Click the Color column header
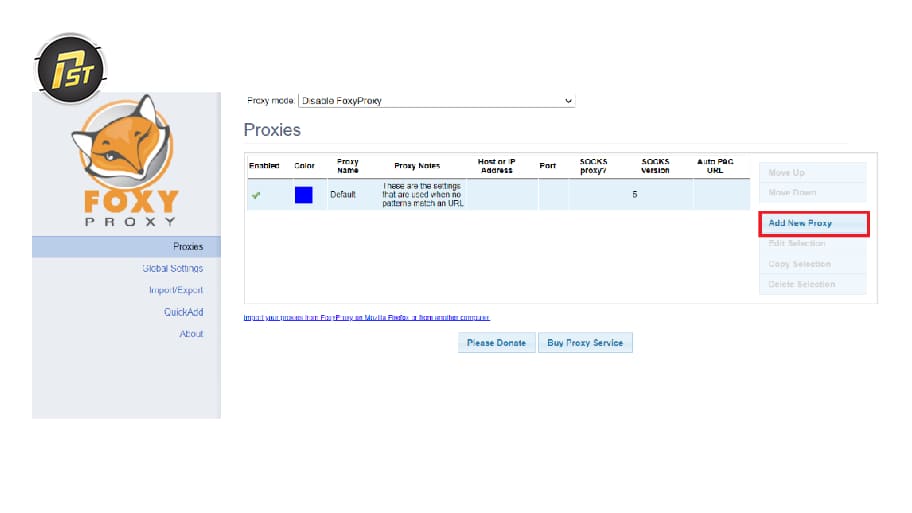 click(x=304, y=166)
